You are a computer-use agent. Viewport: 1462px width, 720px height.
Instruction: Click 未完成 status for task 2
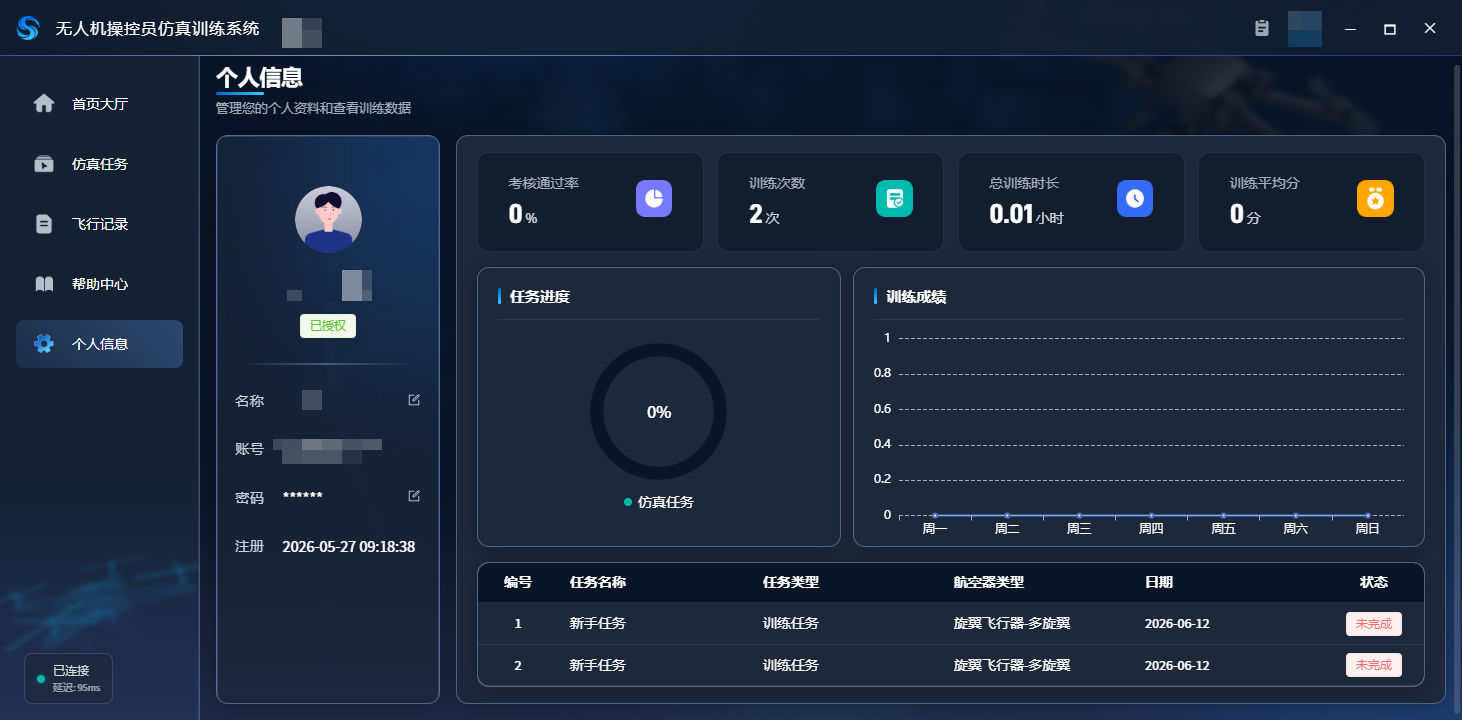pos(1374,665)
